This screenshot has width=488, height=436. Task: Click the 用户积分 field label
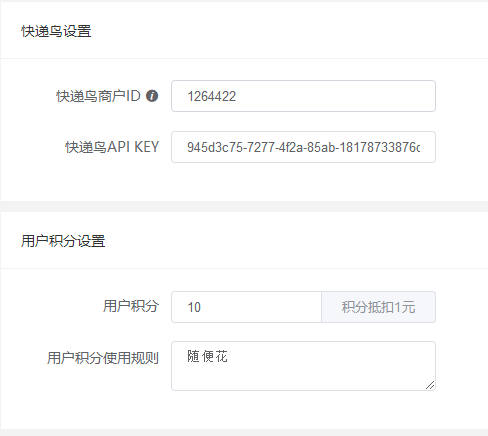[x=131, y=306]
